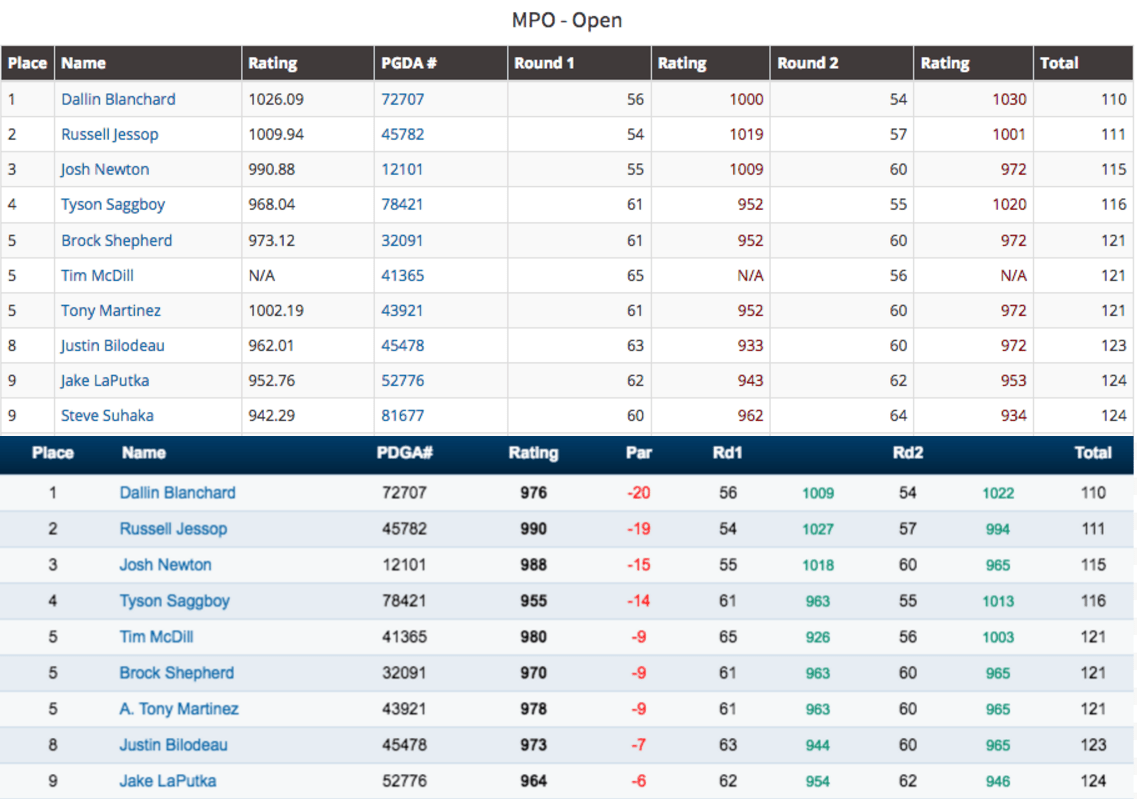The image size is (1137, 799).
Task: Select rating value 1002.19
Action: tap(276, 310)
